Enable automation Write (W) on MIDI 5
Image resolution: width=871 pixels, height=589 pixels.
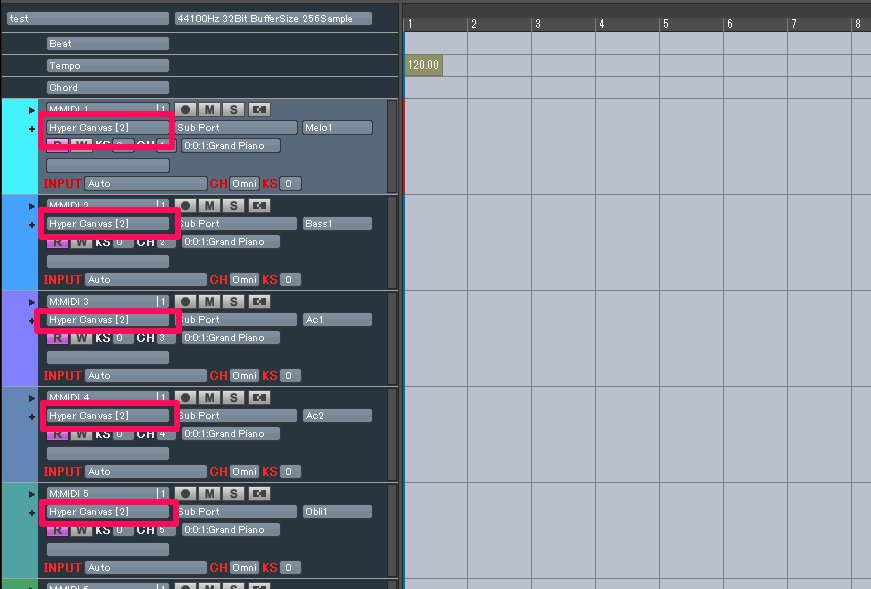[81, 530]
